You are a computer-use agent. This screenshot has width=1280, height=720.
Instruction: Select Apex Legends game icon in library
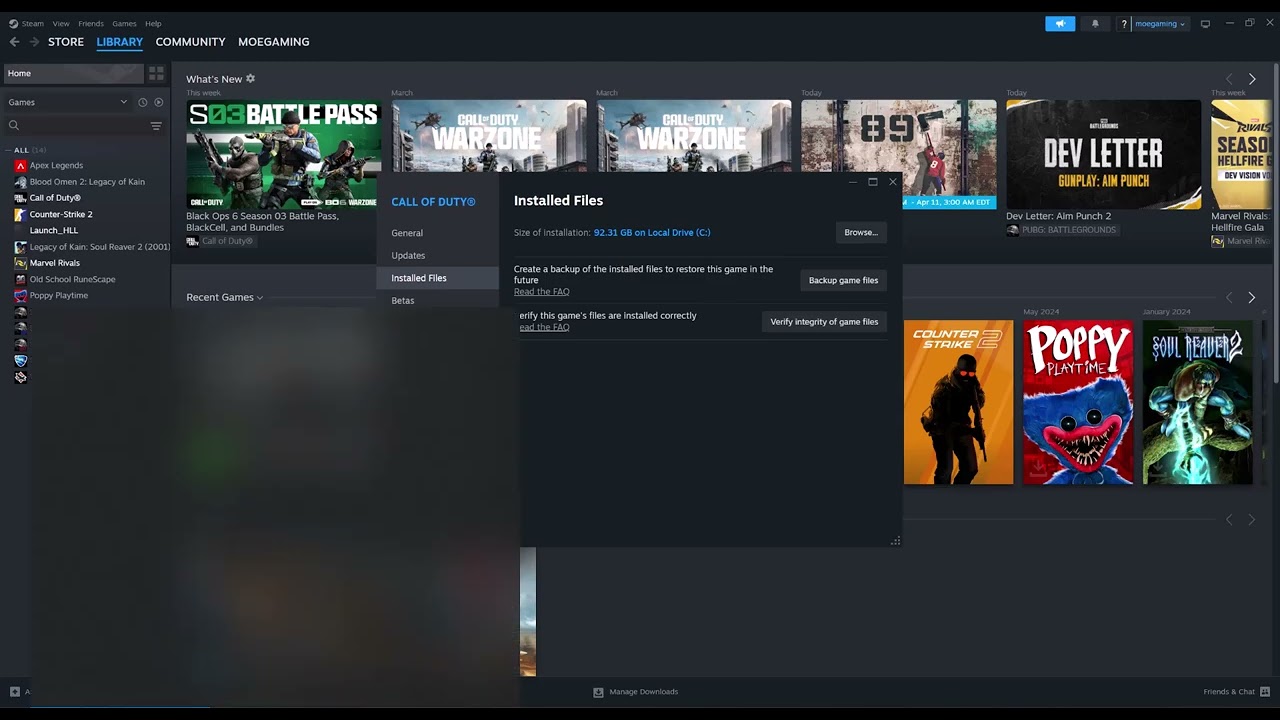pos(20,166)
